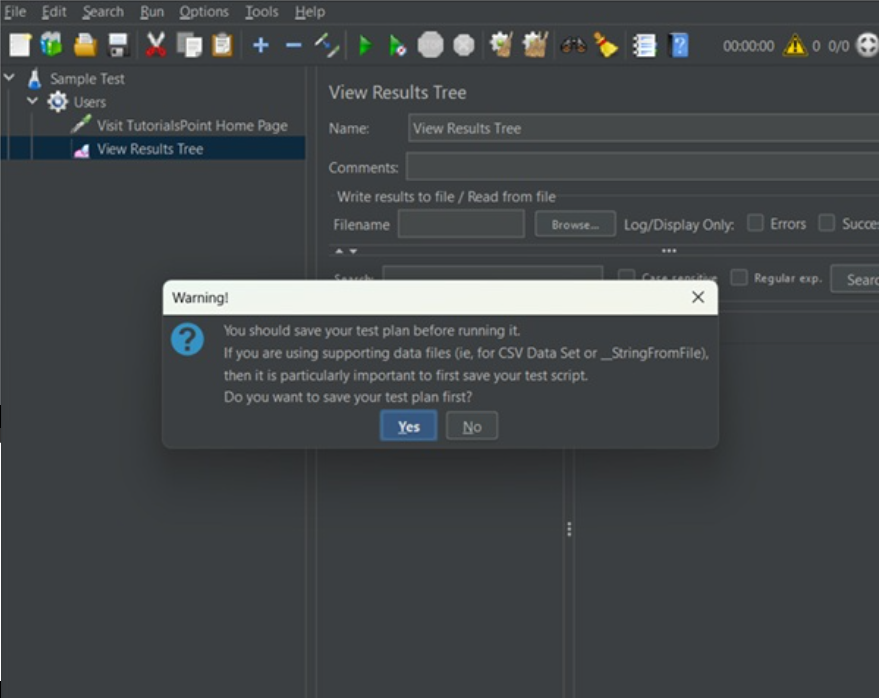
Task: Click the binoculars Search icon
Action: tap(573, 45)
